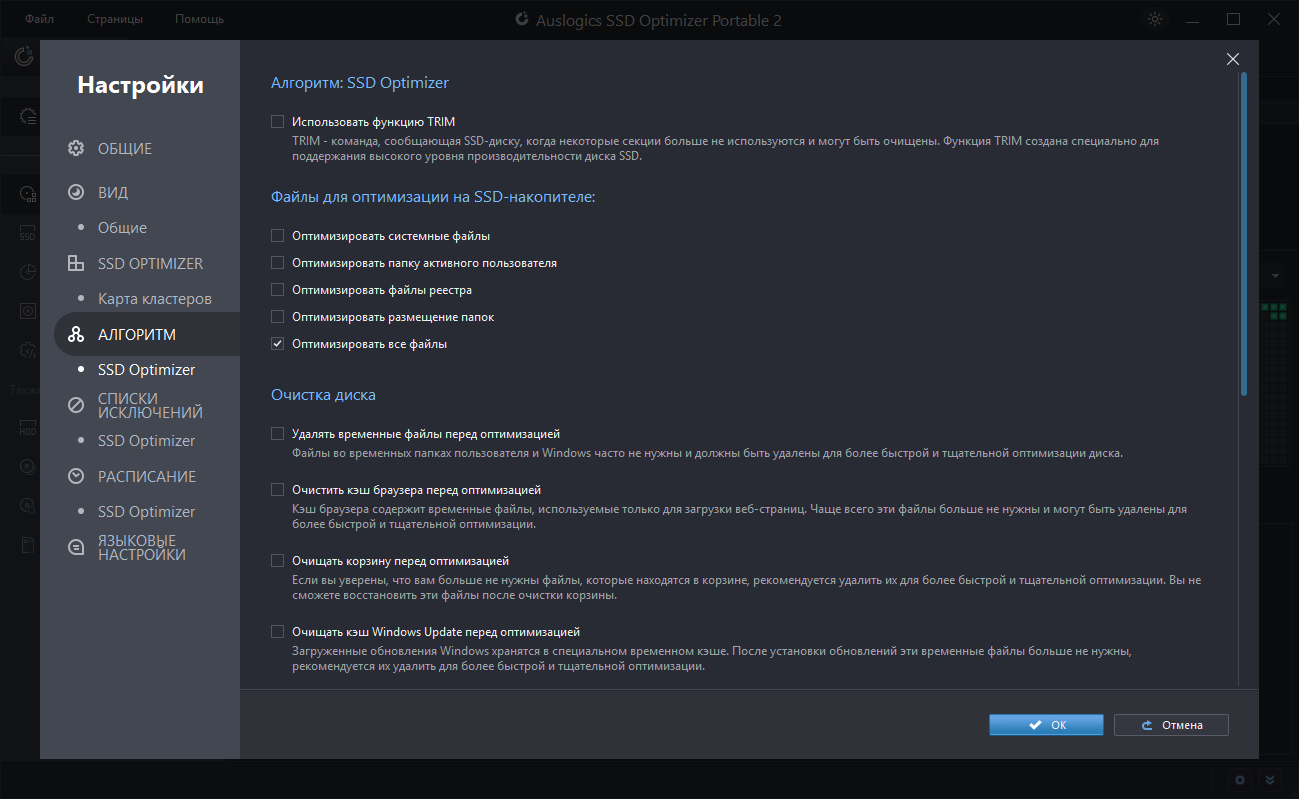Uncheck Оптимизировать все файлы
Image resolution: width=1299 pixels, height=799 pixels.
(278, 344)
